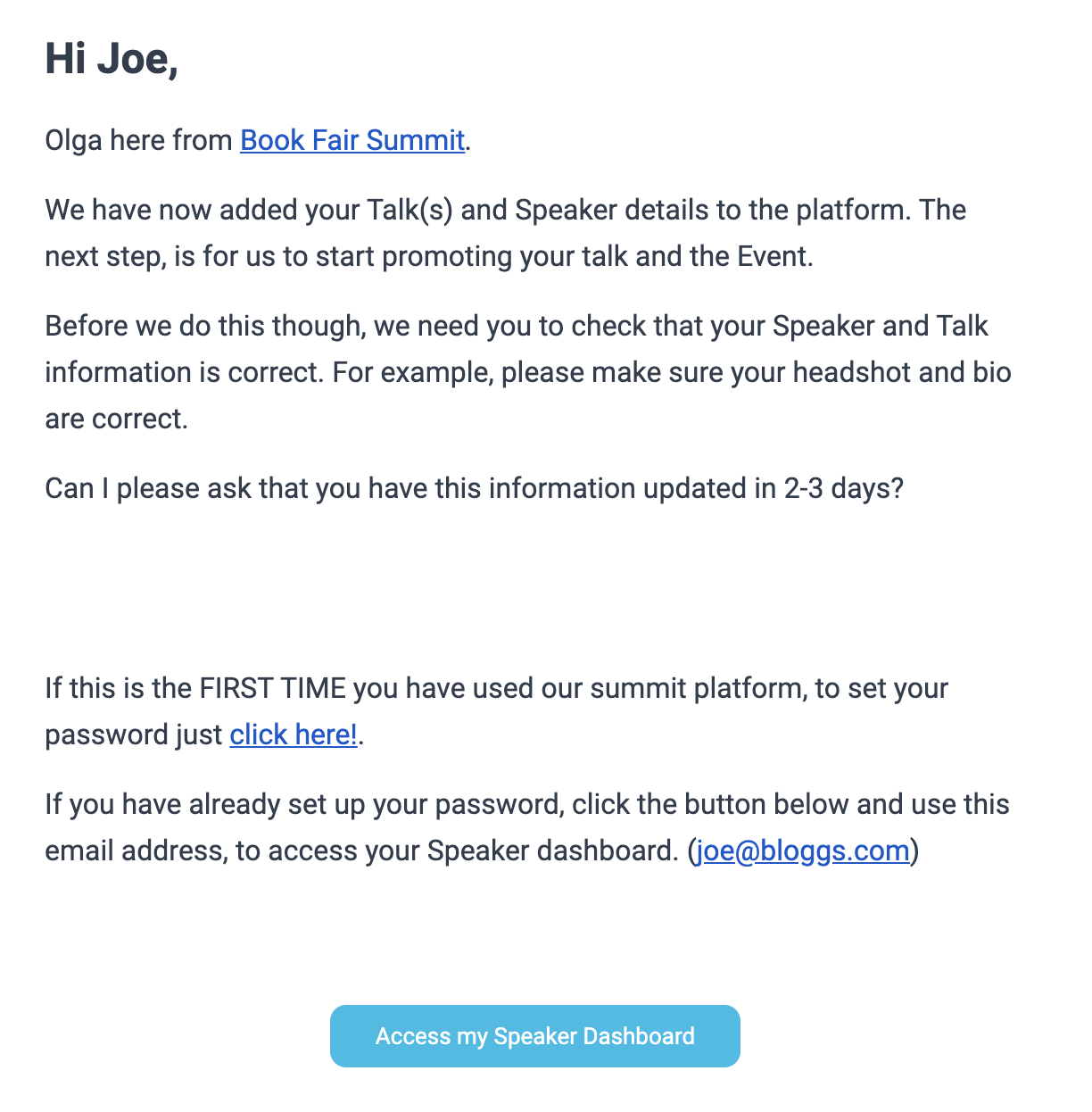This screenshot has width=1092, height=1112.
Task: Click the 'If you have already set up' sentence
Action: click(x=527, y=827)
